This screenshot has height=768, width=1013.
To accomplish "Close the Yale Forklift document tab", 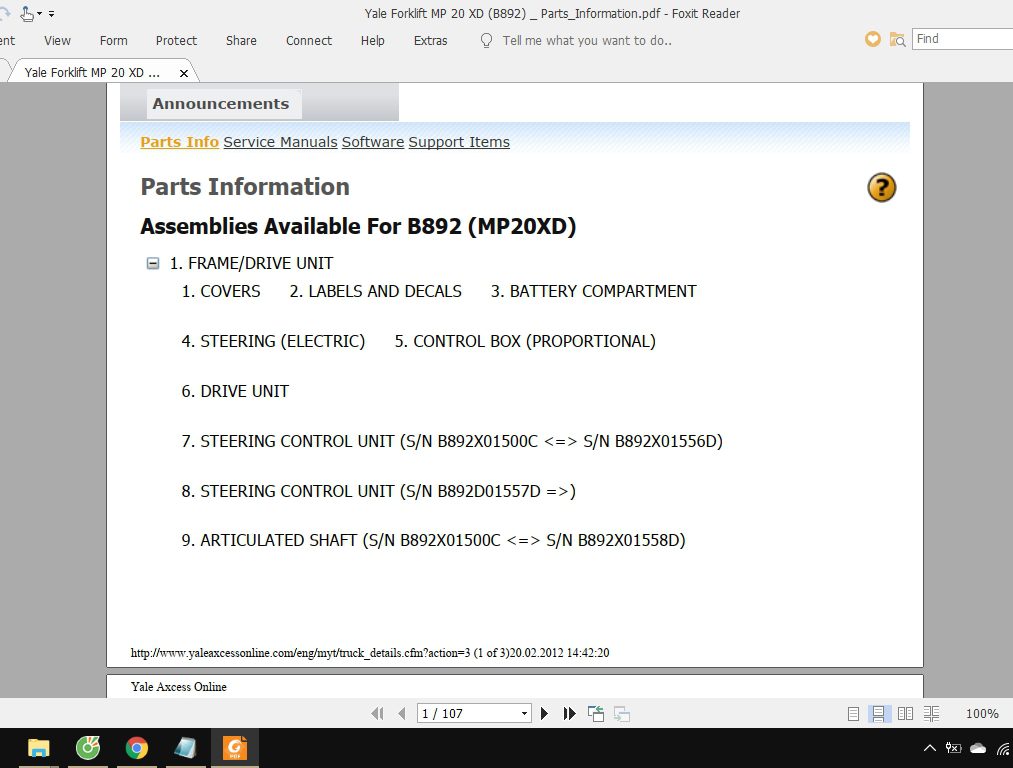I will [x=183, y=73].
